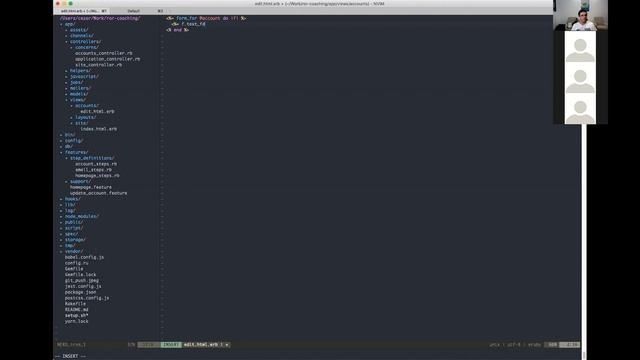Open site_controller.rb file
640x360 pixels.
point(98,65)
